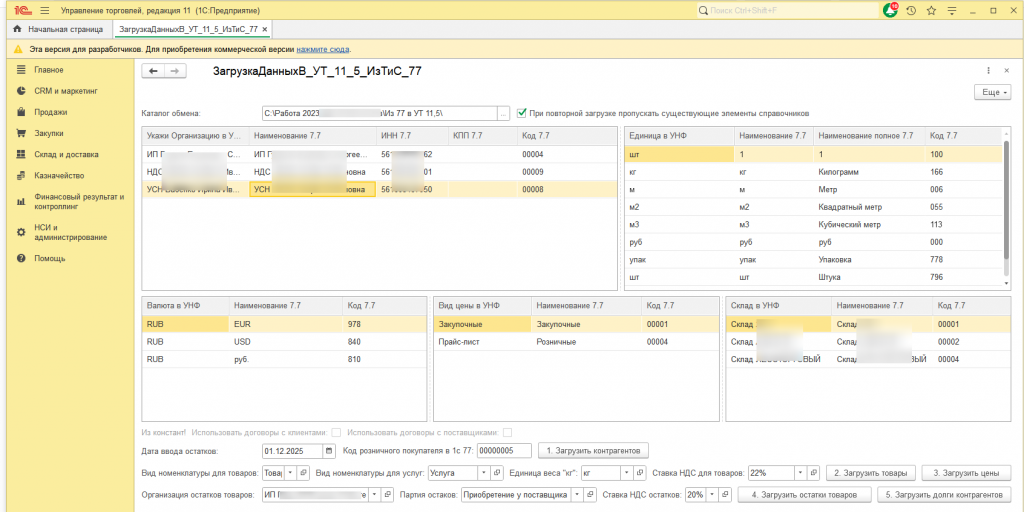Click '1. Загрузить контрагентов' button
The width and height of the screenshot is (1024, 512).
(594, 451)
